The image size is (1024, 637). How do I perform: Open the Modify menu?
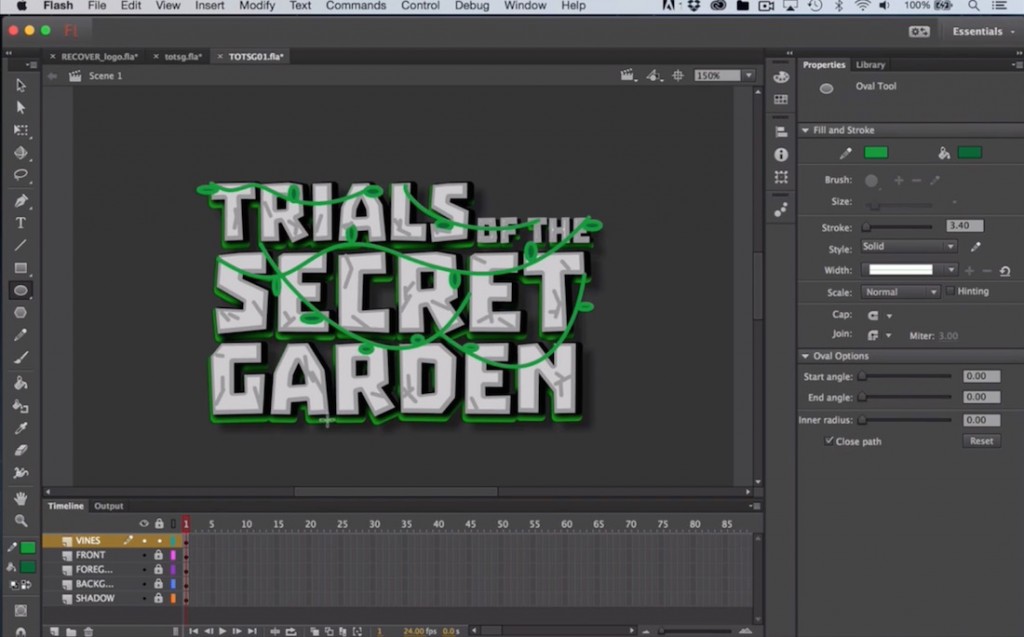(257, 5)
